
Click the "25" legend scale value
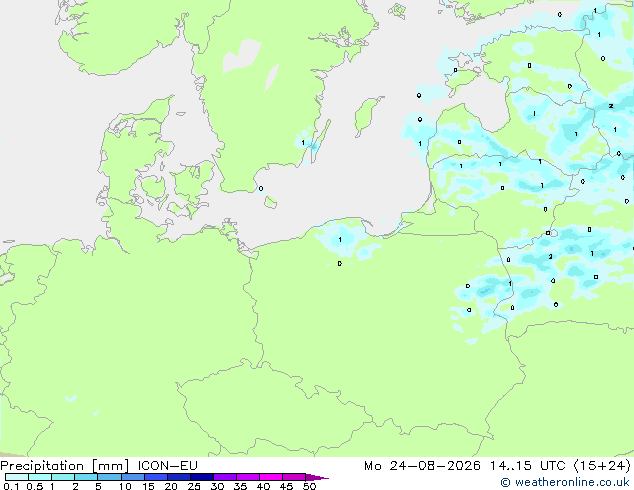point(194,486)
